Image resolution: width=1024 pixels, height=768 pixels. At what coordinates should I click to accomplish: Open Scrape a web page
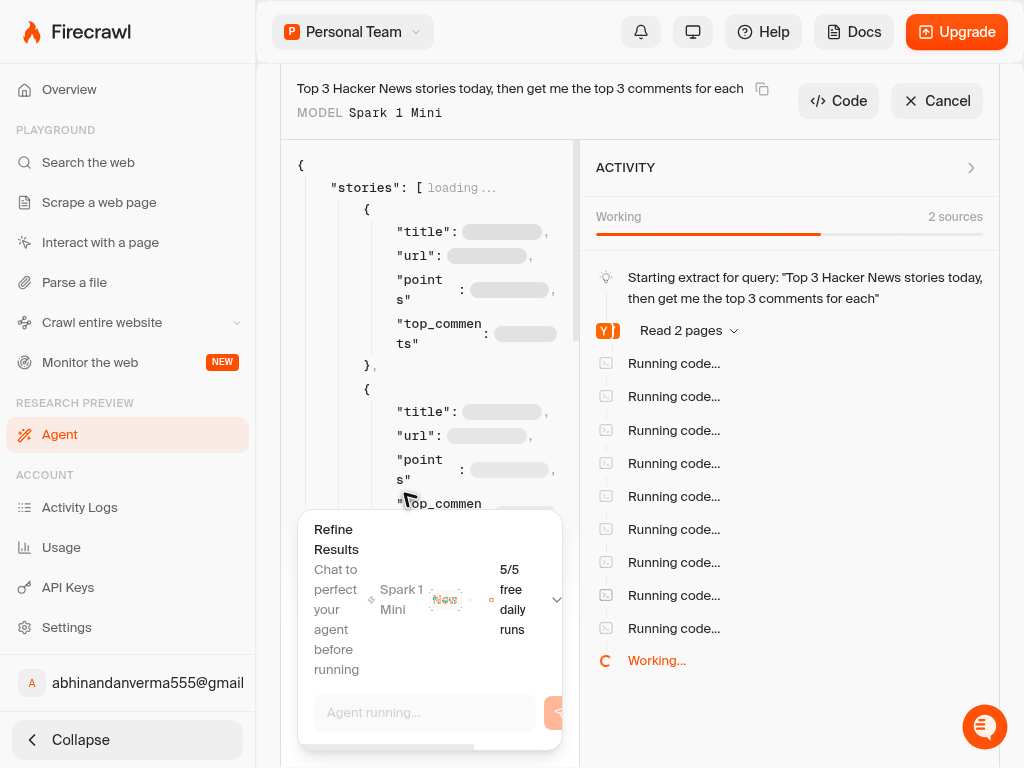pyautogui.click(x=127, y=202)
